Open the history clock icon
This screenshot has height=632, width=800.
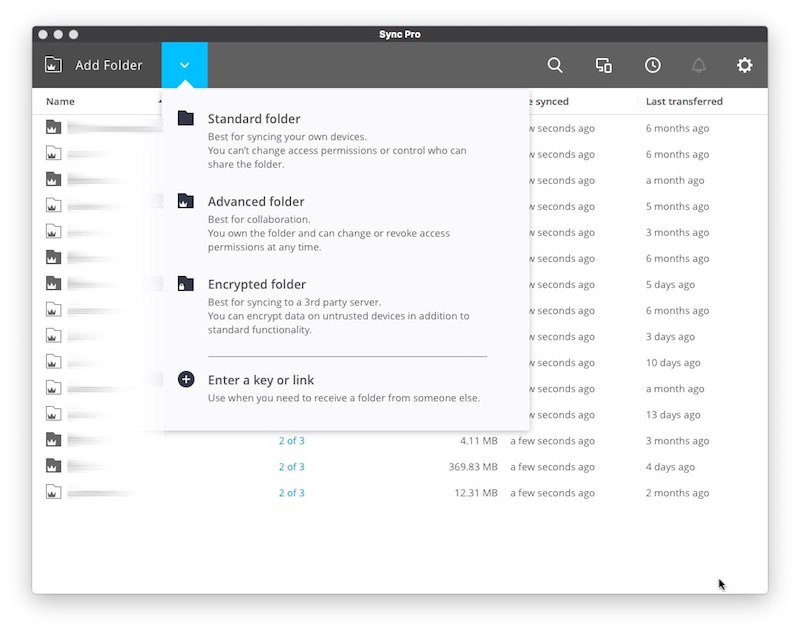pos(652,65)
